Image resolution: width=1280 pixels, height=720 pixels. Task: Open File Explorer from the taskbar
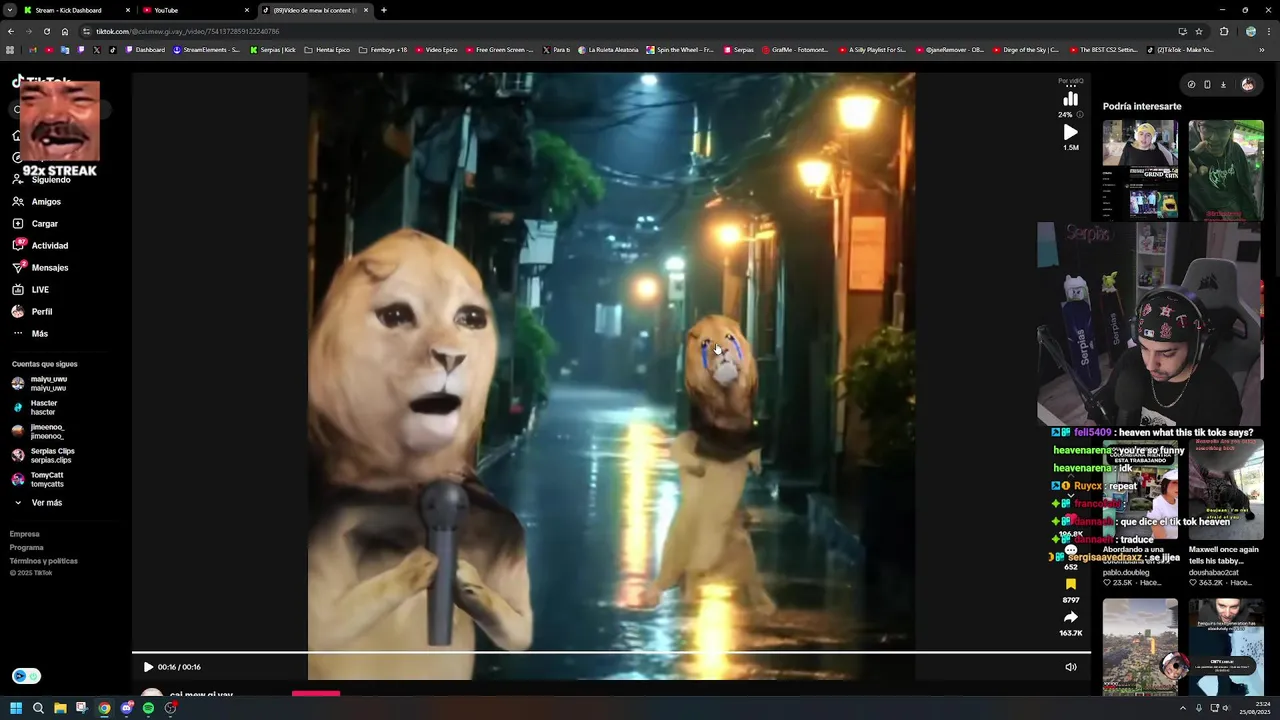60,708
